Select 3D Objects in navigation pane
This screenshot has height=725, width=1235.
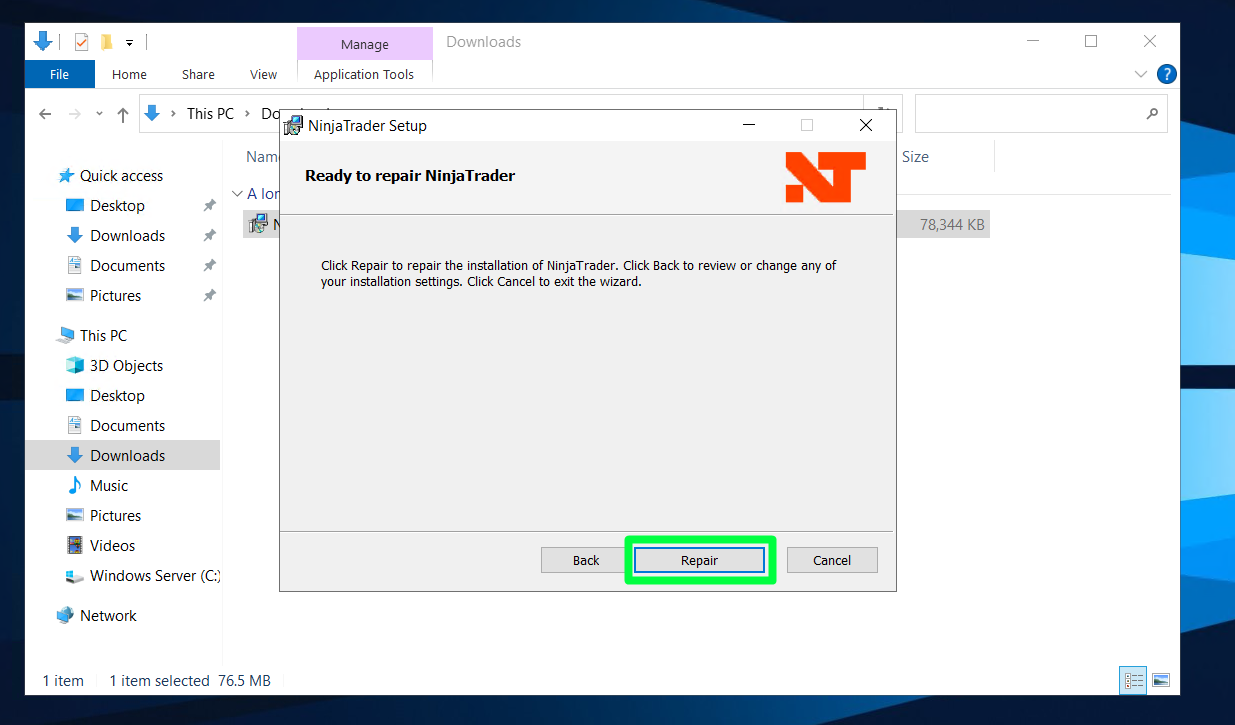click(x=126, y=366)
